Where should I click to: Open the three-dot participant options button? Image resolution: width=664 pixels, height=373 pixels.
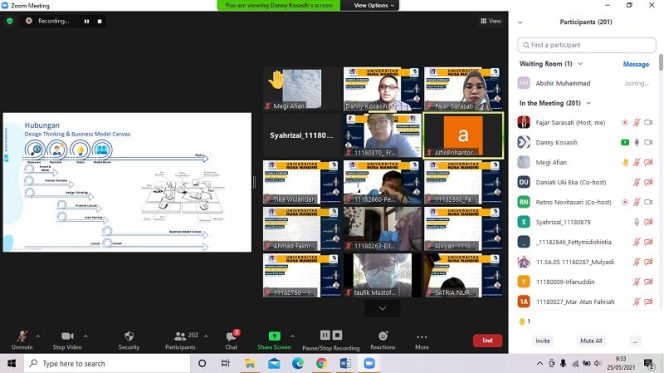click(635, 341)
